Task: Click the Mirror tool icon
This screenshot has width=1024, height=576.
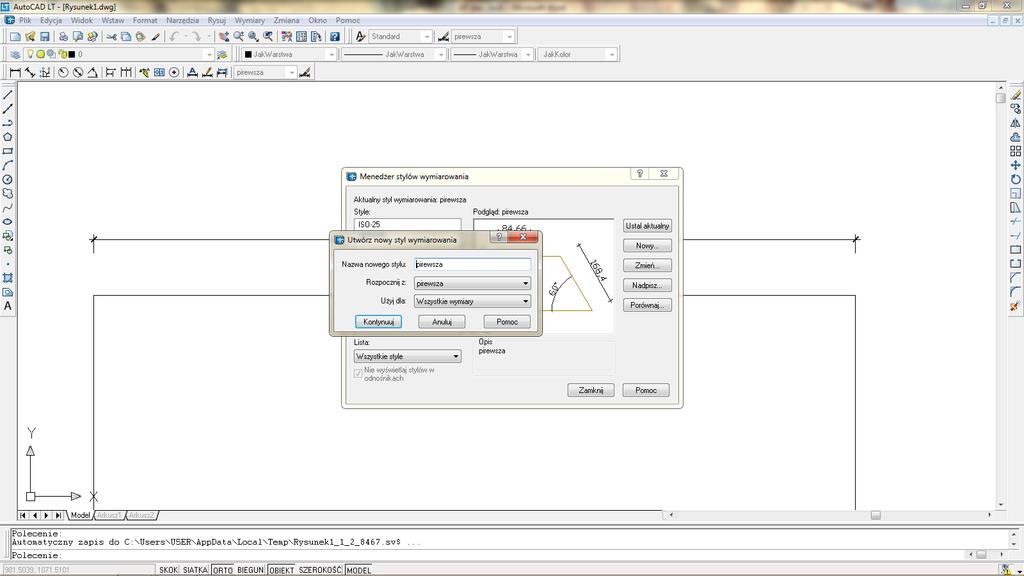Action: point(1016,123)
